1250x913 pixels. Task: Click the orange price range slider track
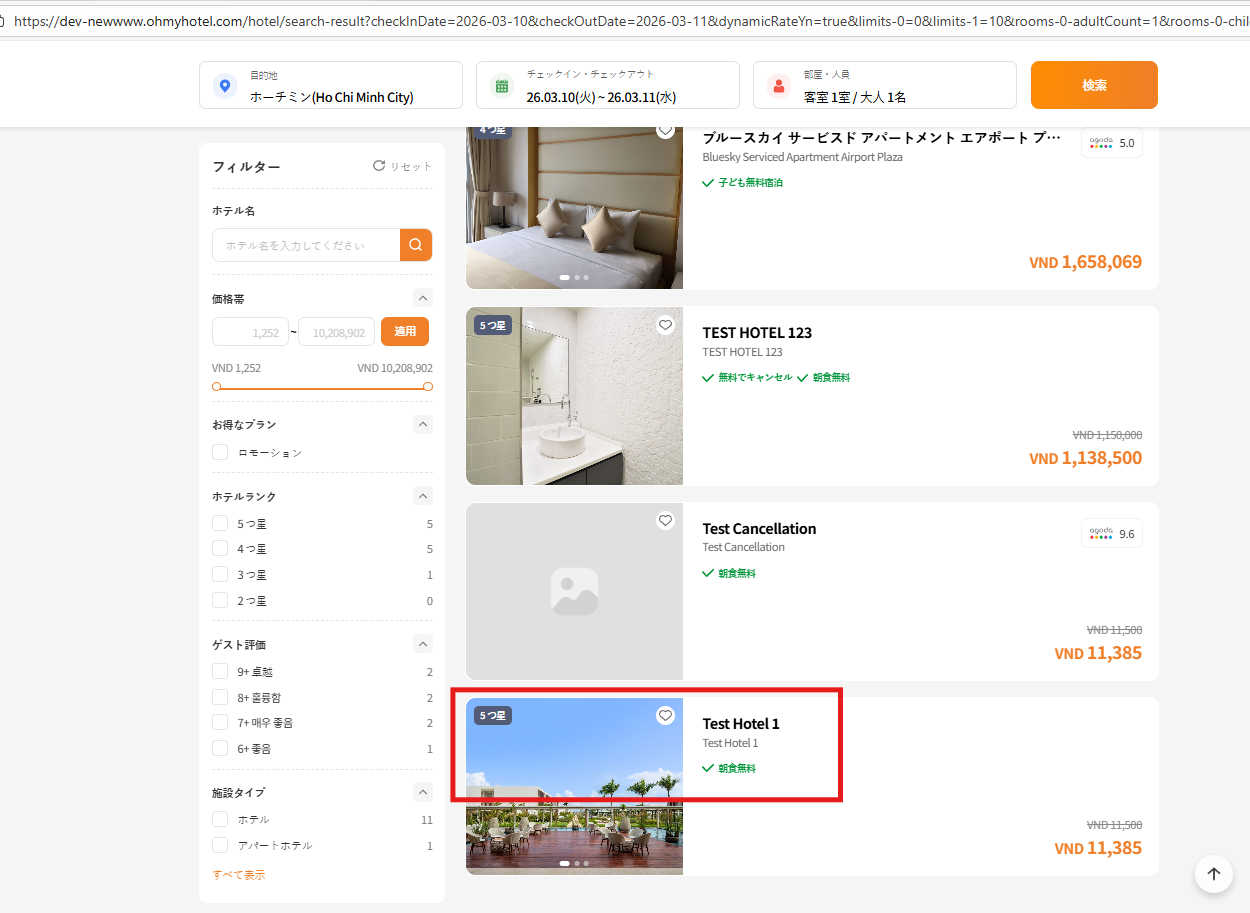322,386
